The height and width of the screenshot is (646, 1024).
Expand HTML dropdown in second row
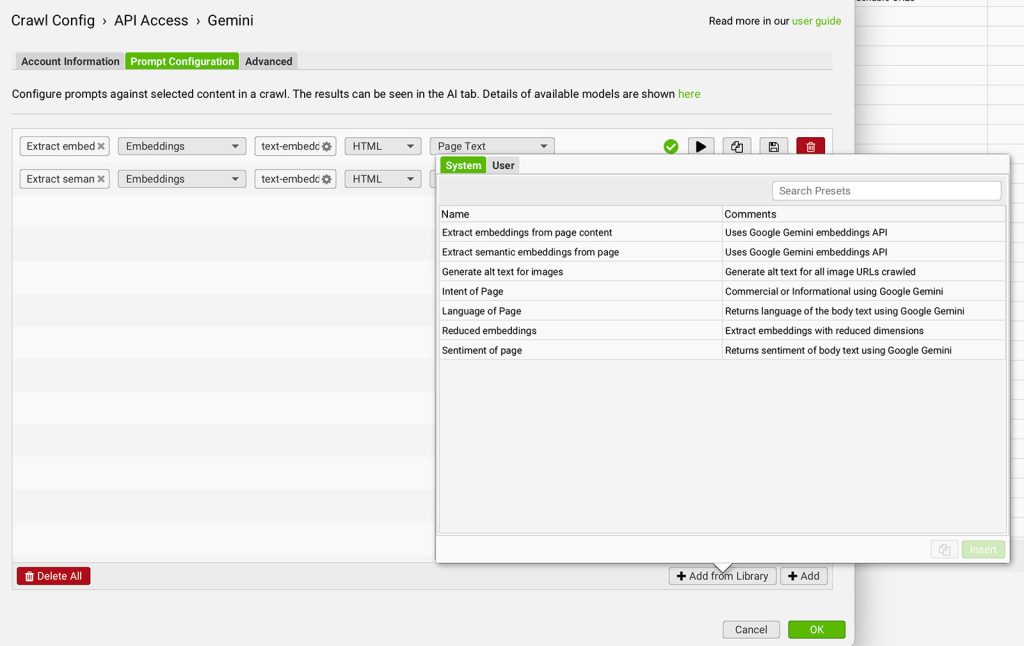coord(383,179)
